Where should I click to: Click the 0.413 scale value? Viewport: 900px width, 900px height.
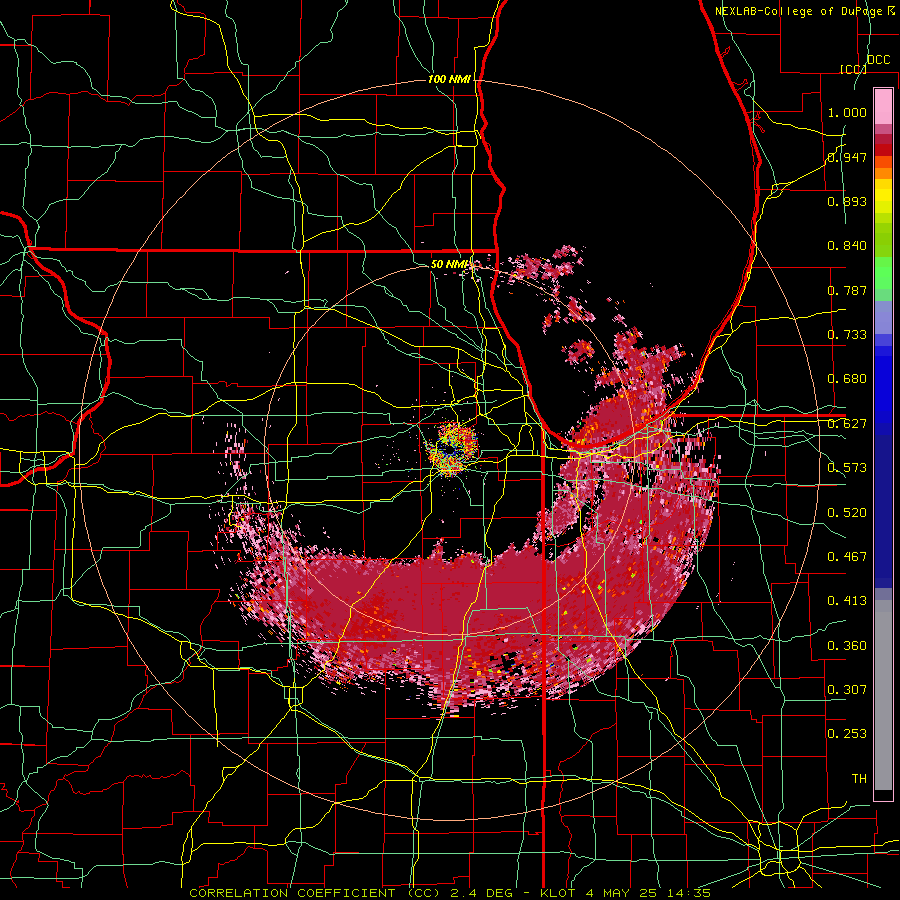pos(847,601)
